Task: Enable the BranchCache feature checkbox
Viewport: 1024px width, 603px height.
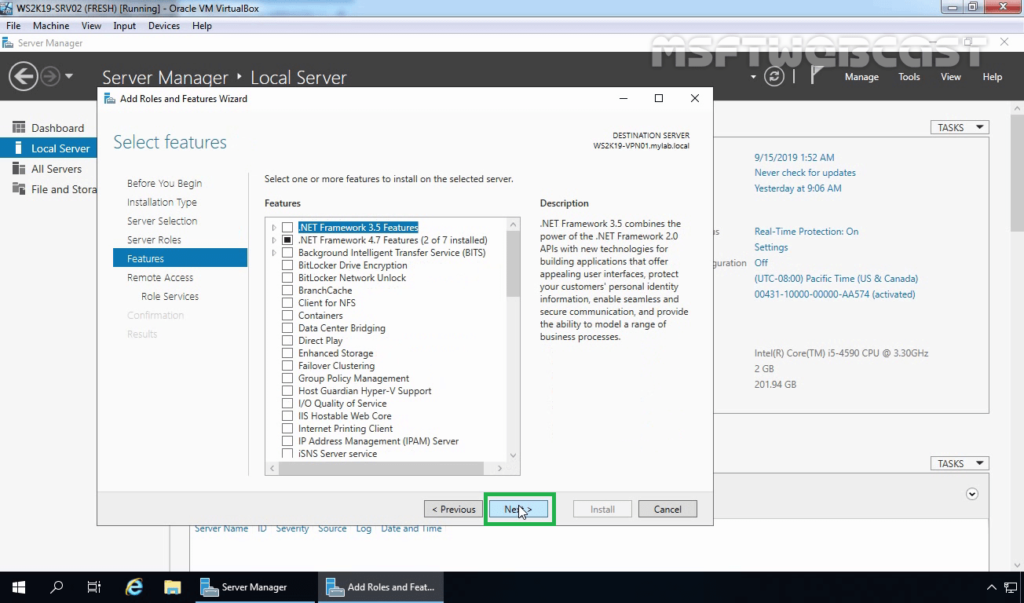Action: pos(287,290)
